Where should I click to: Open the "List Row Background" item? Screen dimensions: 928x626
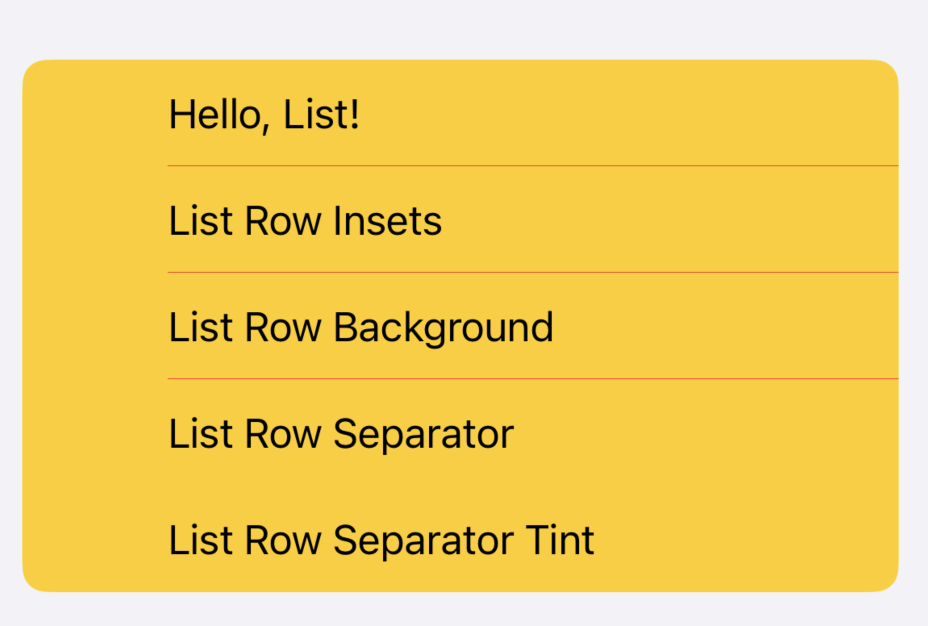pyautogui.click(x=361, y=328)
